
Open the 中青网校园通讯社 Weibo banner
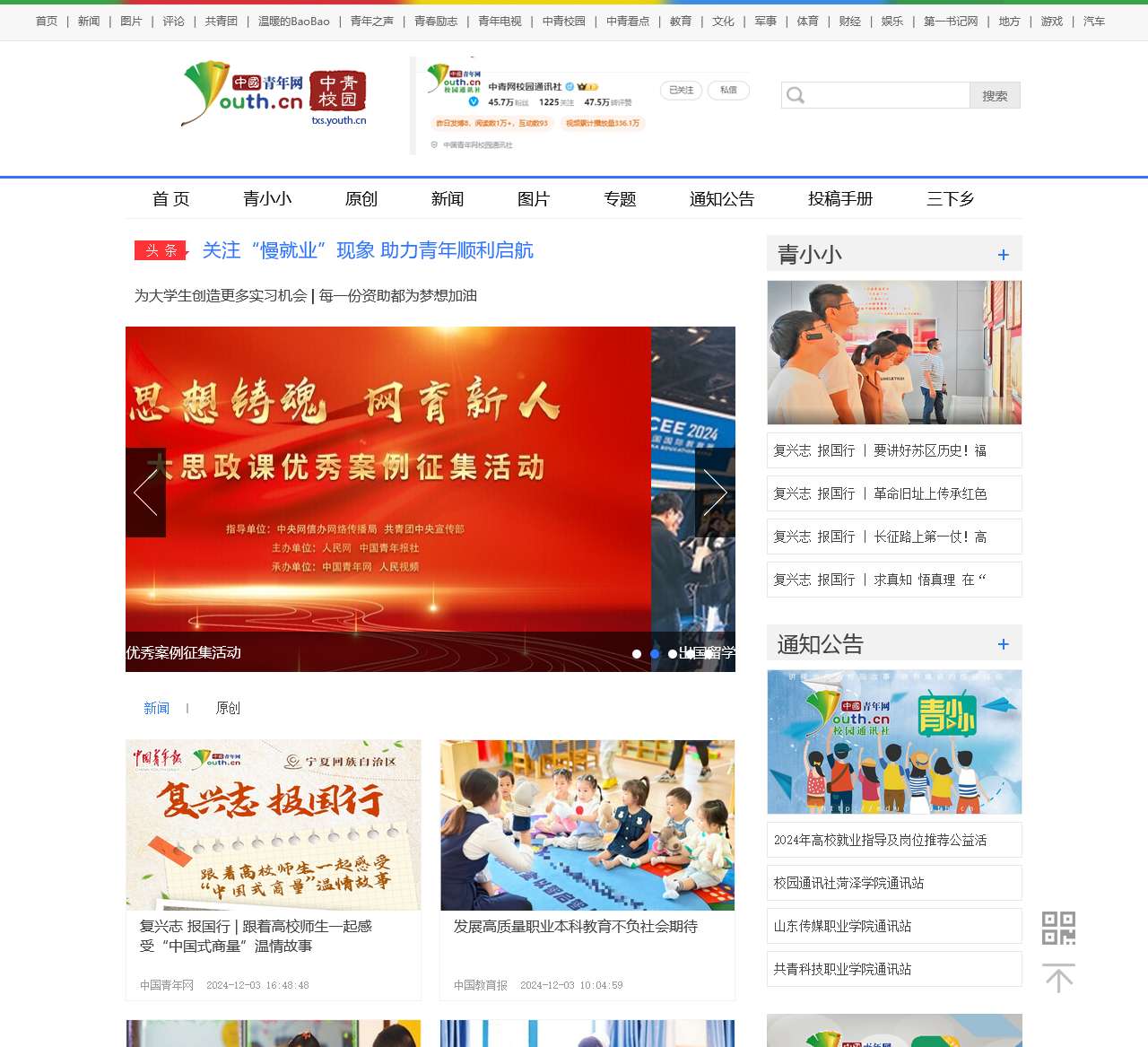coord(580,105)
